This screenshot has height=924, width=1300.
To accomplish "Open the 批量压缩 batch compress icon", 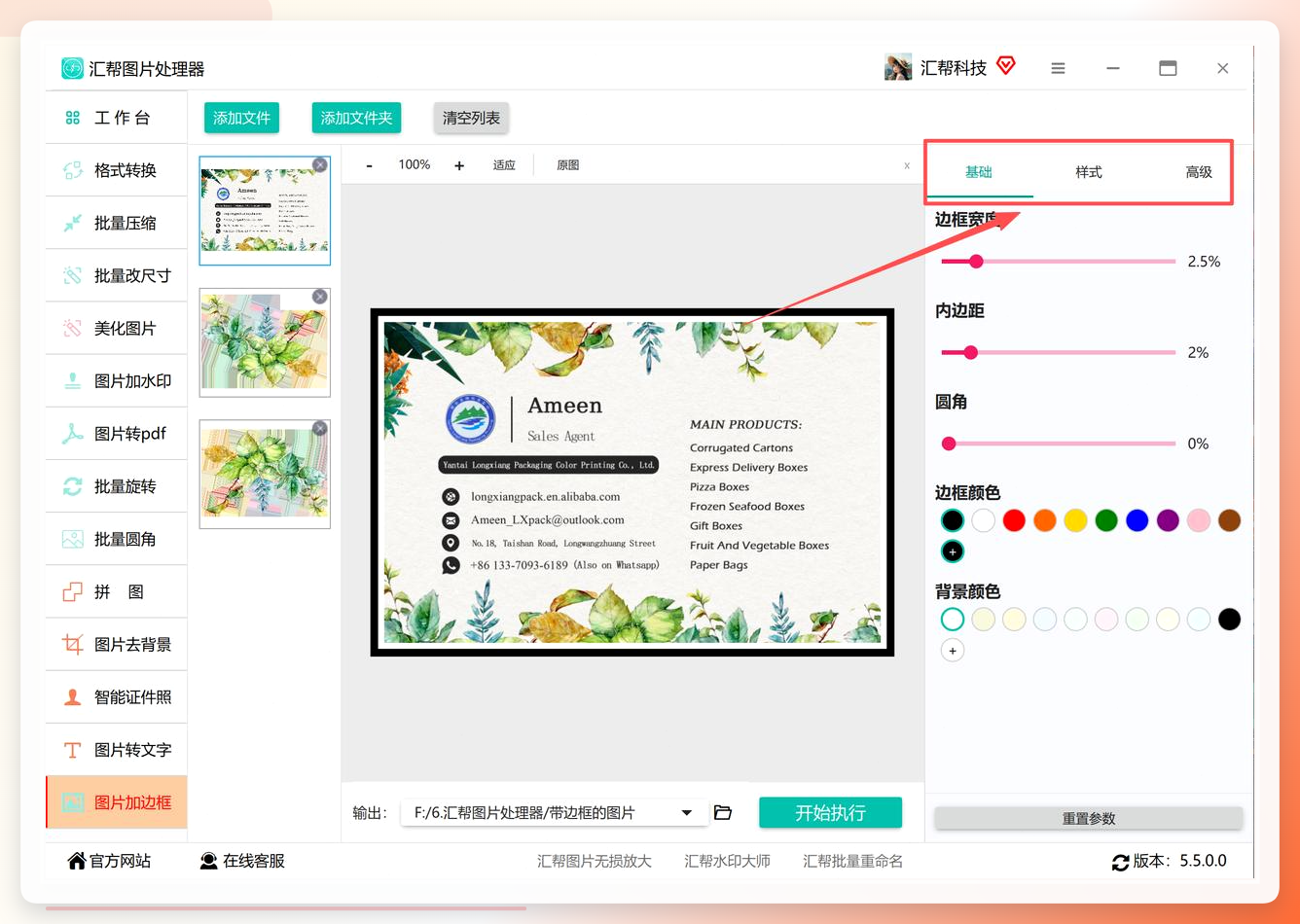I will (x=73, y=223).
